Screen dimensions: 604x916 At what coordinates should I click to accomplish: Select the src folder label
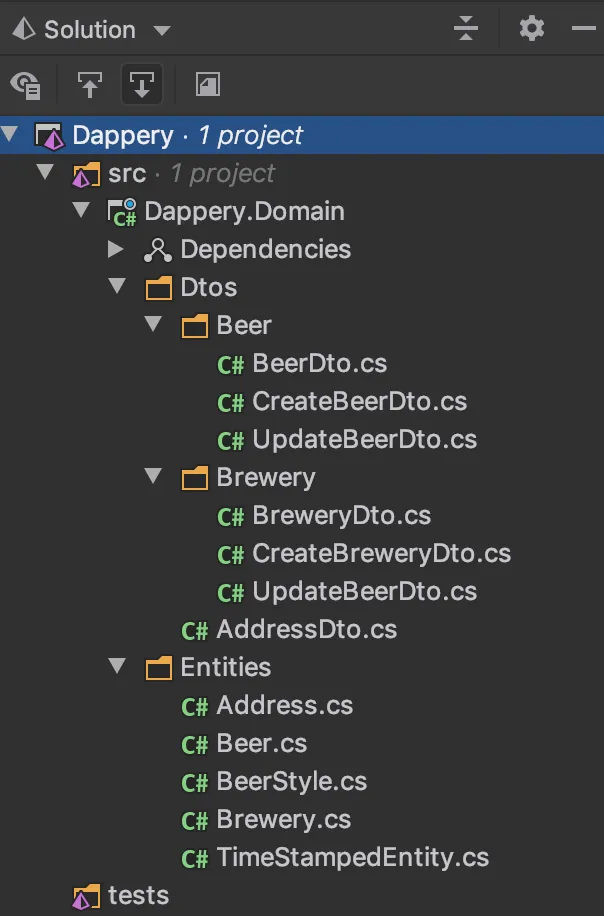[x=127, y=174]
